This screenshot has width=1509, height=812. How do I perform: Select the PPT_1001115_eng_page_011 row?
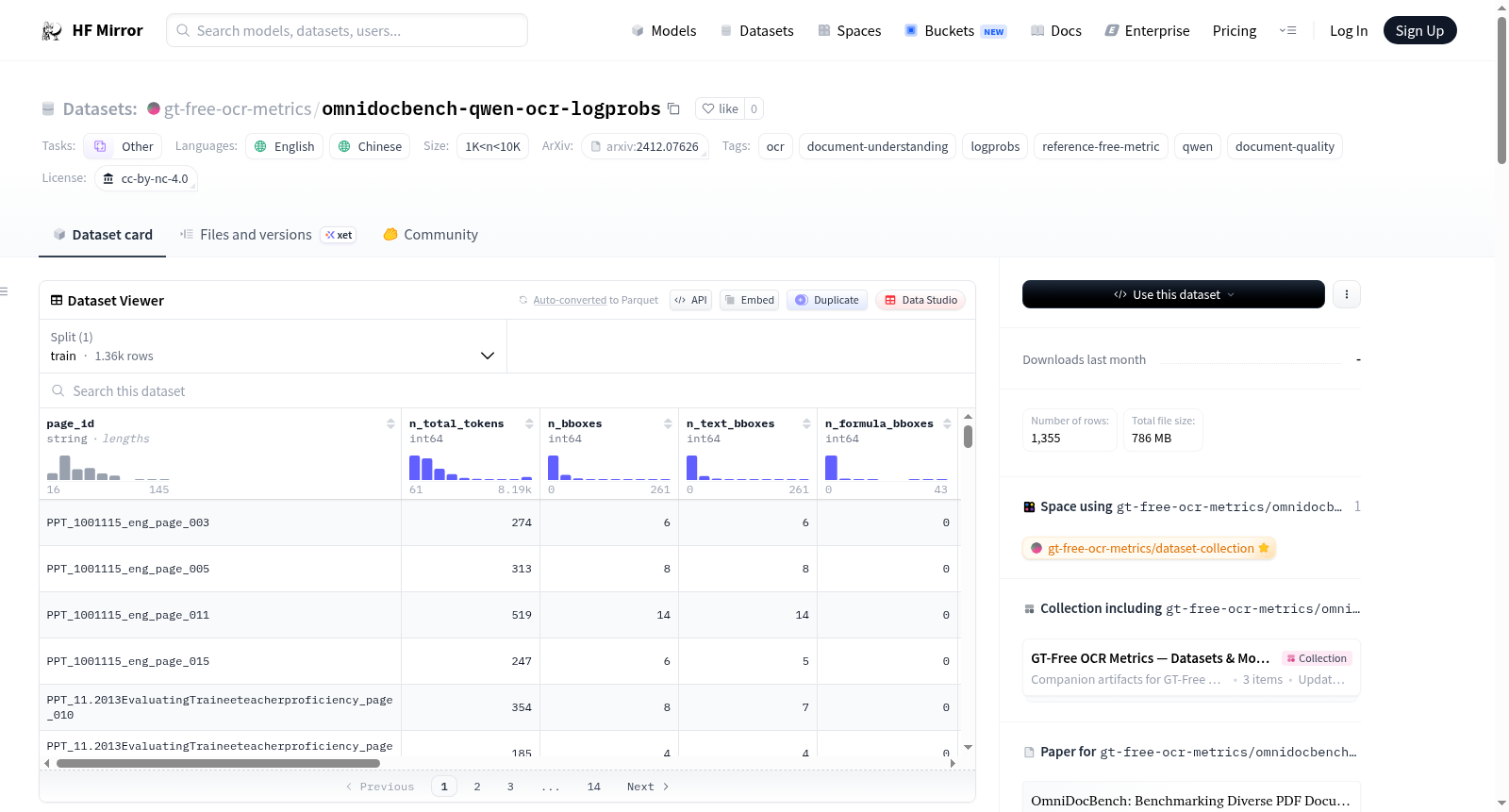pyautogui.click(x=498, y=615)
